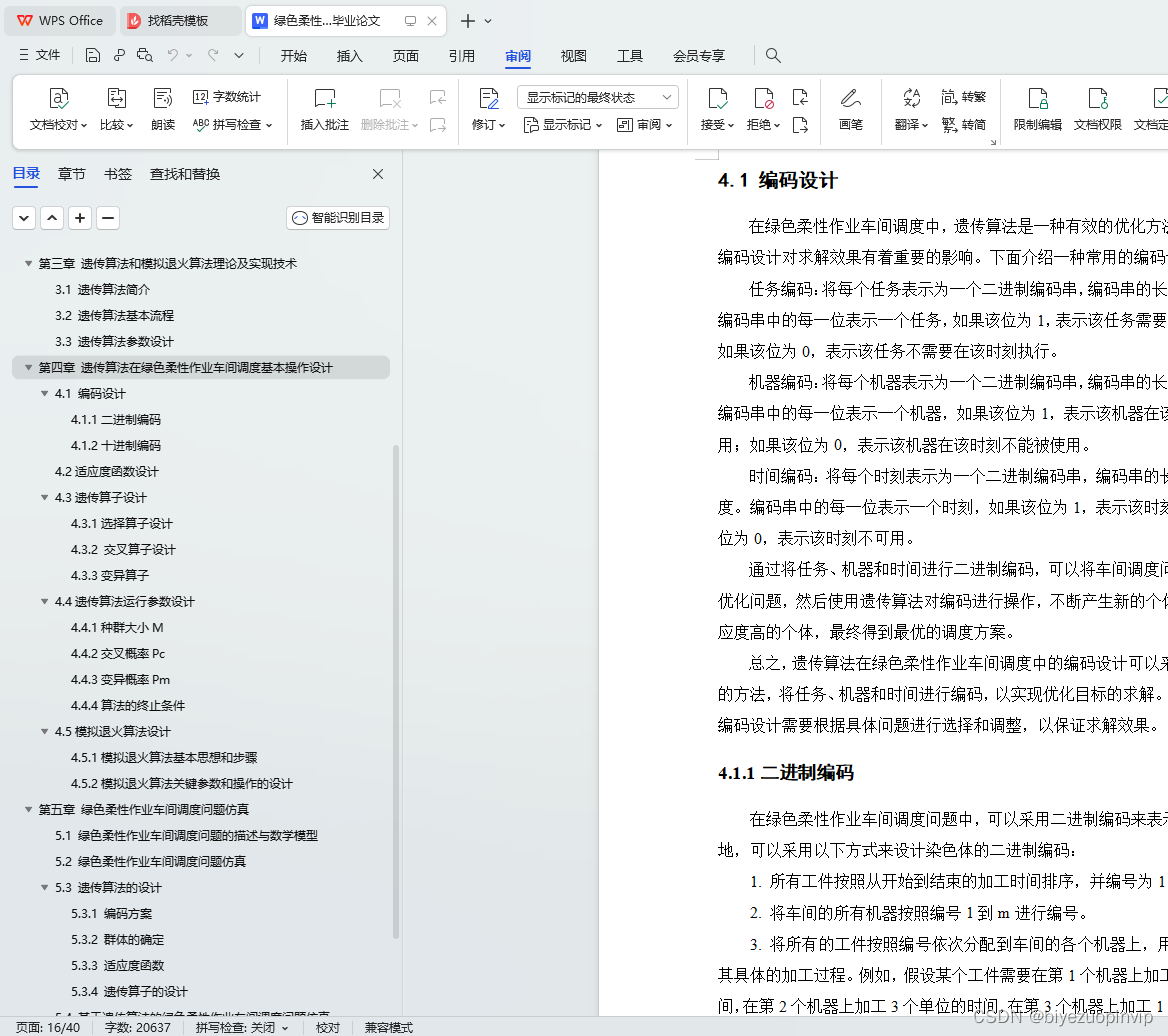Open 拼写检查 spell check
The height and width of the screenshot is (1036, 1168).
(x=232, y=124)
